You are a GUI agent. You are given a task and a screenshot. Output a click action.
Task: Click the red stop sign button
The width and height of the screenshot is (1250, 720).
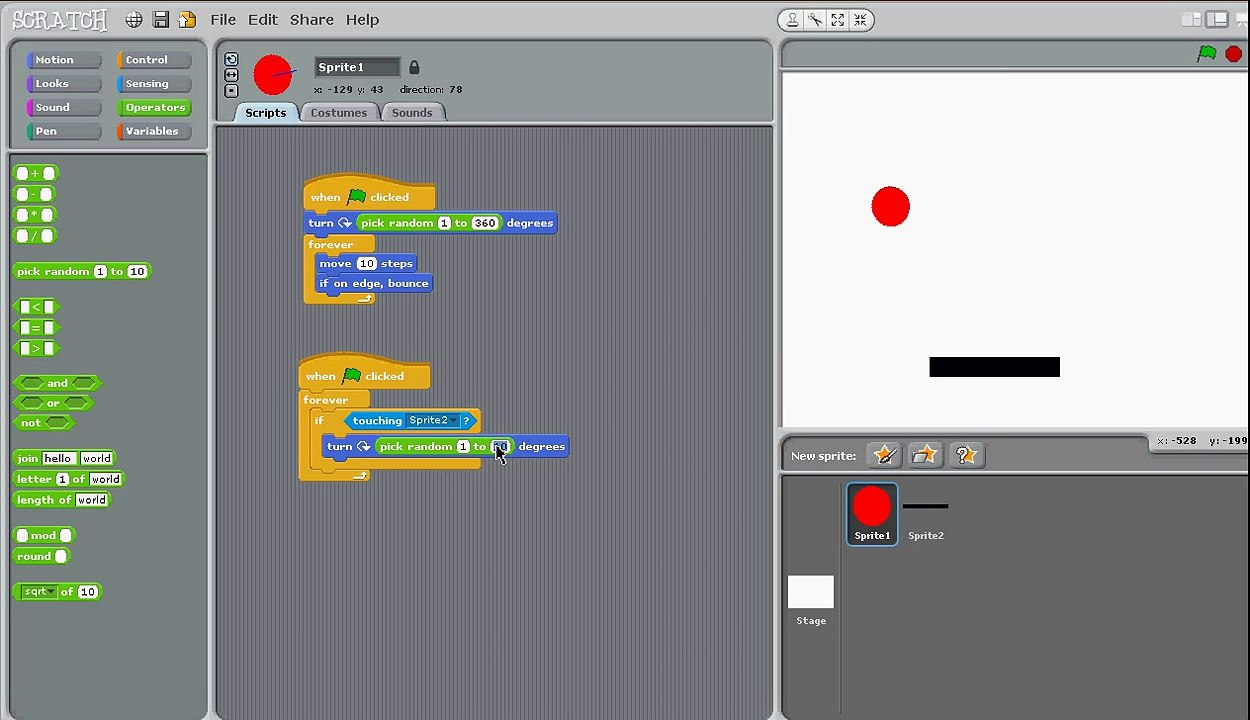pyautogui.click(x=1233, y=54)
